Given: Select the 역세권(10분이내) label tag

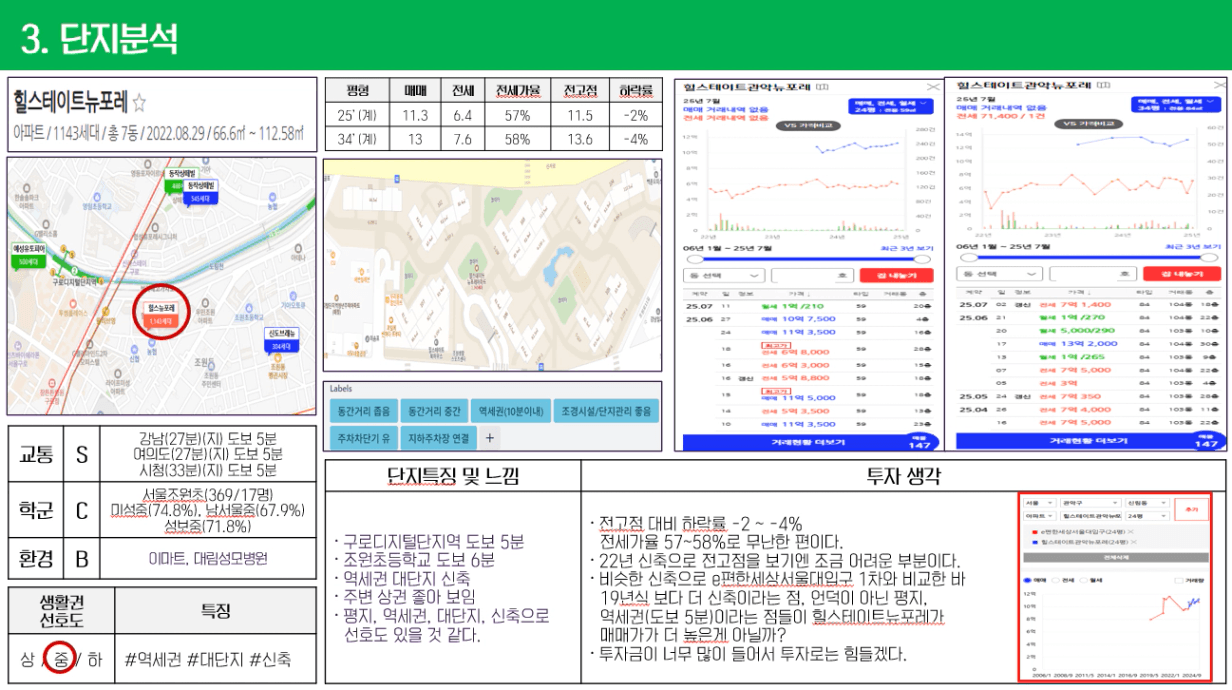Looking at the screenshot, I should 509,410.
